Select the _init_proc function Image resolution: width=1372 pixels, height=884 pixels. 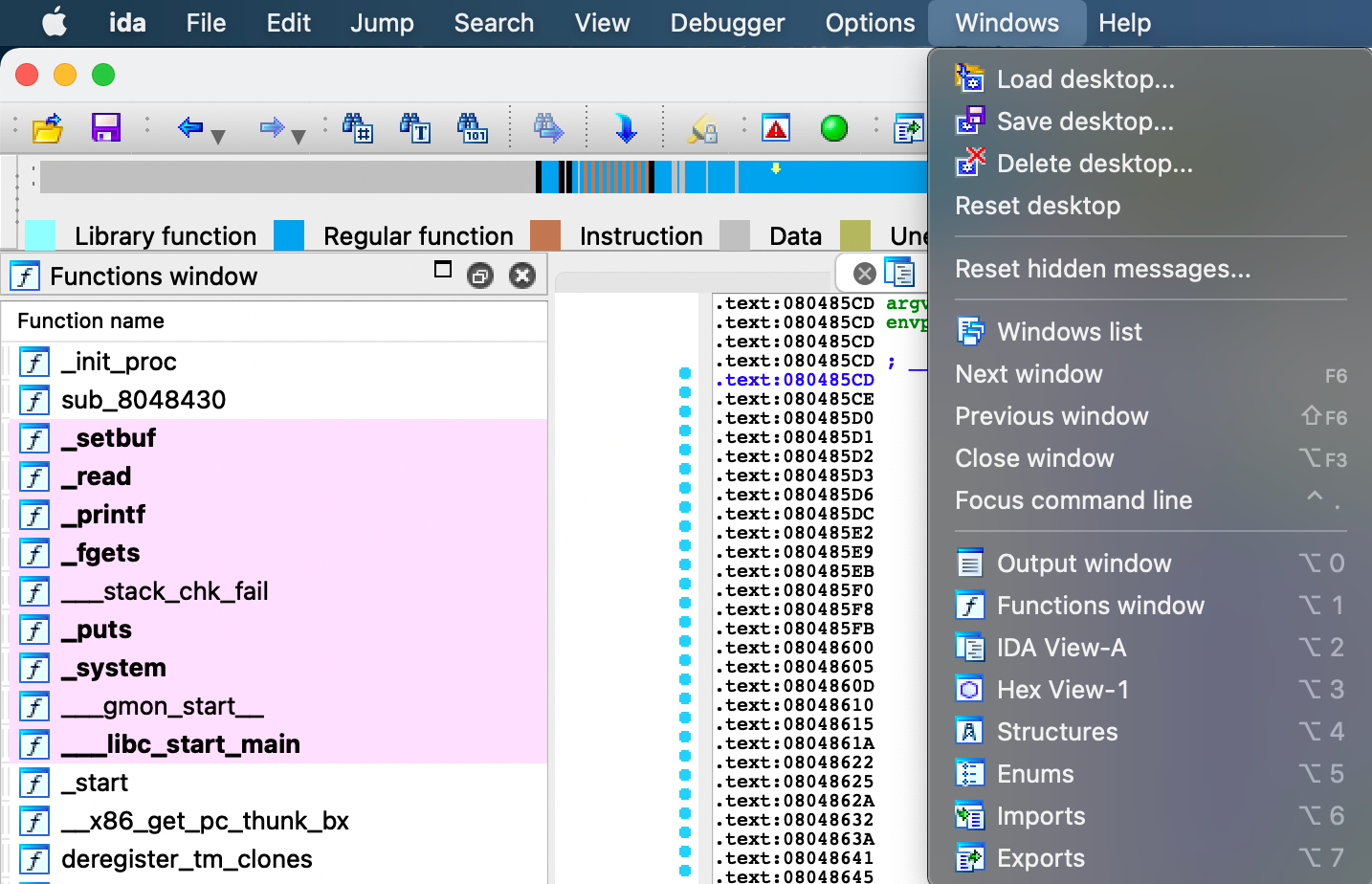[x=275, y=362]
